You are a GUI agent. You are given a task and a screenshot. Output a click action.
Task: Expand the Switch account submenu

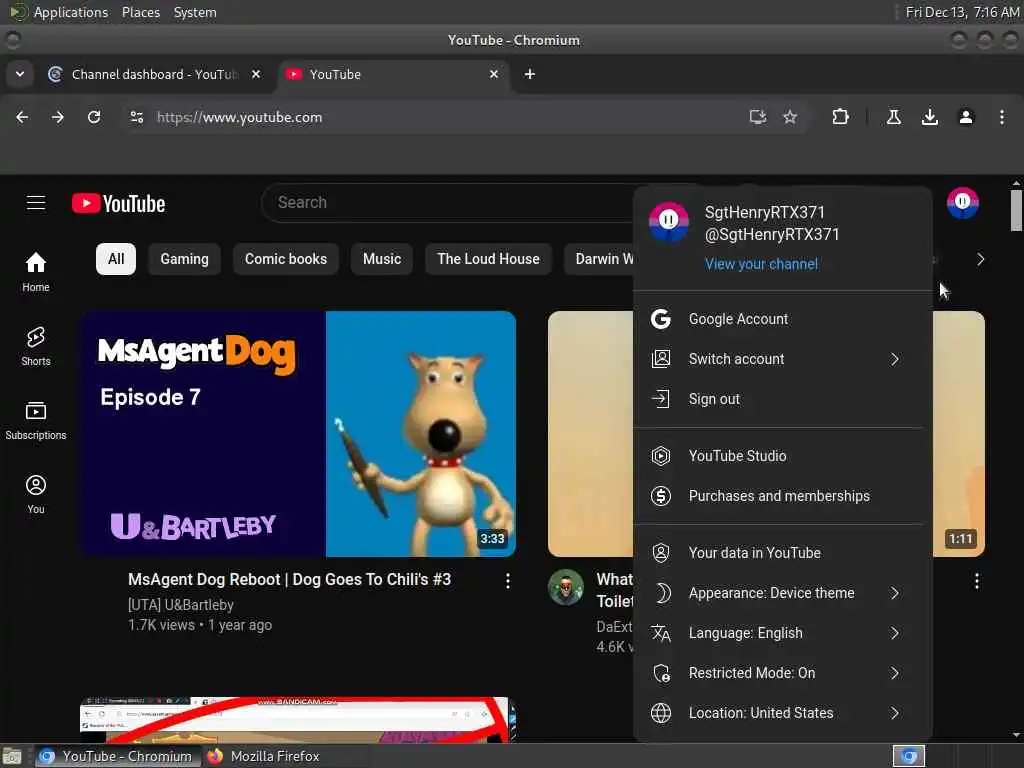click(895, 359)
